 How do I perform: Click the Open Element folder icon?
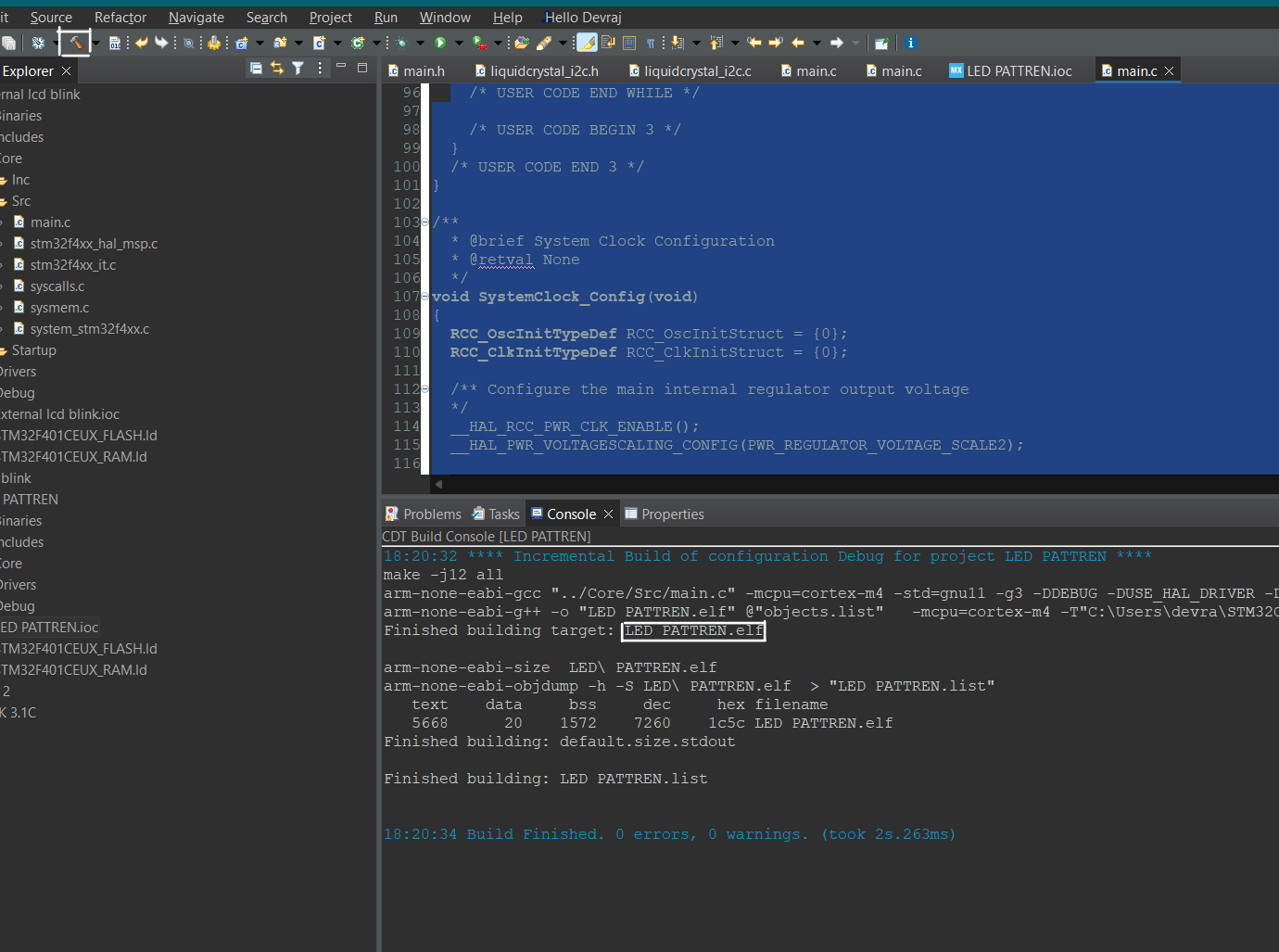tap(522, 43)
